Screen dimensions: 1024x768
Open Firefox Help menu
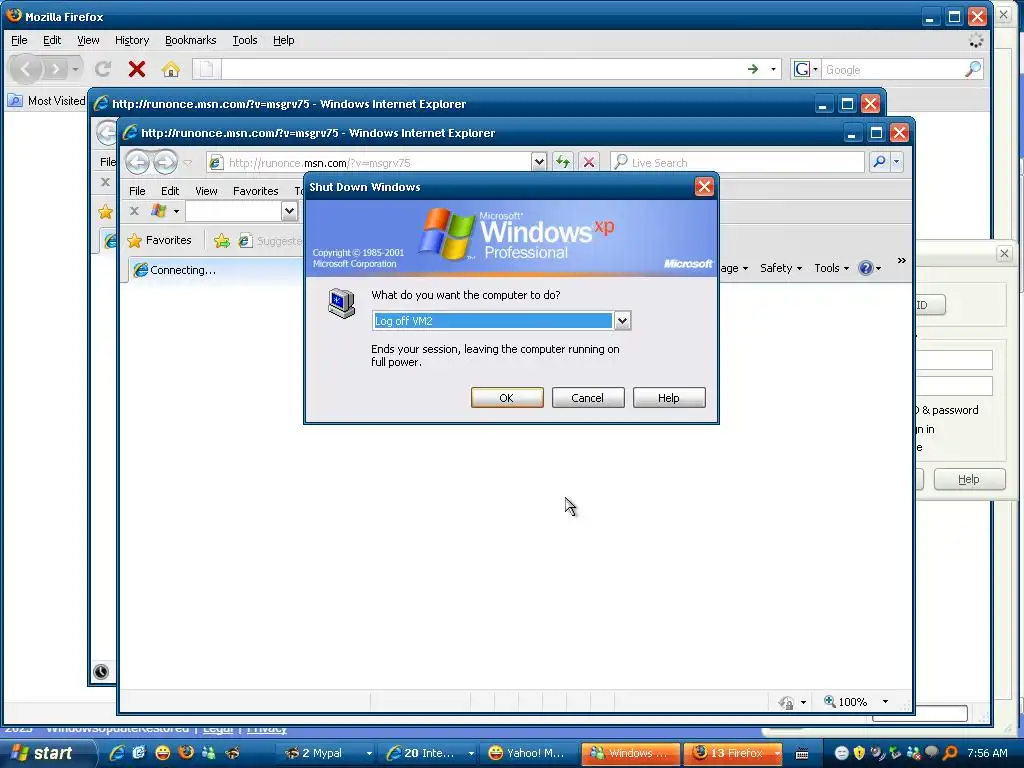pyautogui.click(x=283, y=40)
